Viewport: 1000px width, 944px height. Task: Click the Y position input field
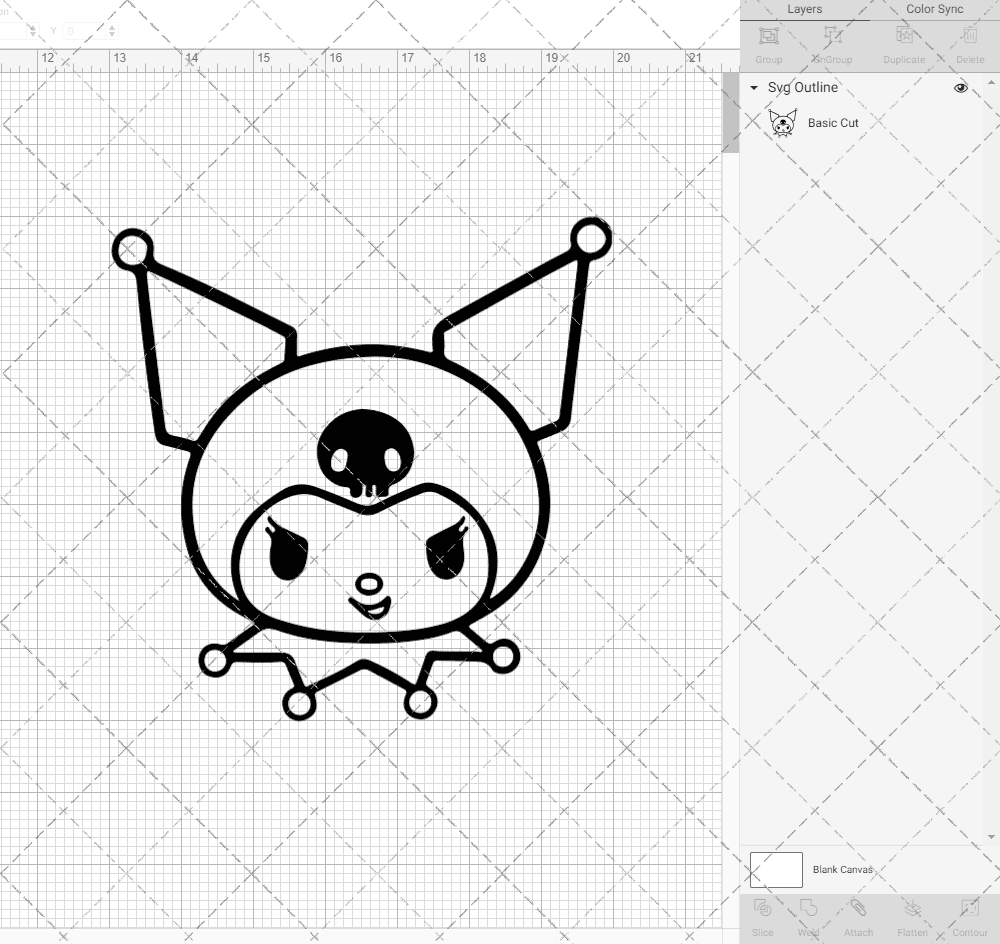click(x=84, y=31)
